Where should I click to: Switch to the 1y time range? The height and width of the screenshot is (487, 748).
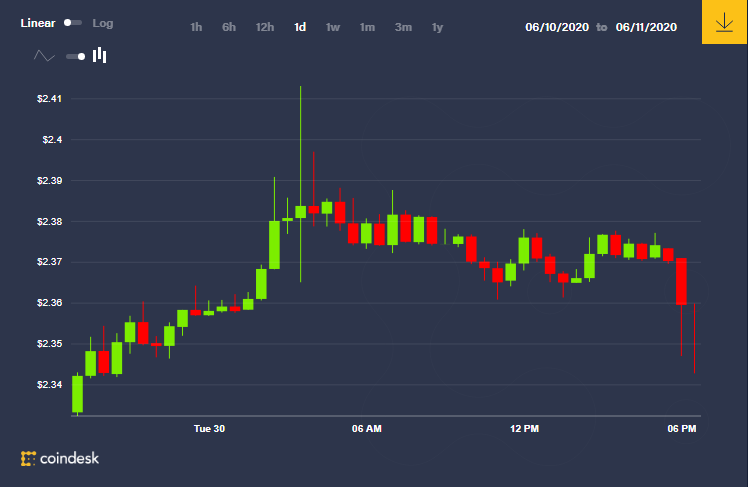click(437, 27)
